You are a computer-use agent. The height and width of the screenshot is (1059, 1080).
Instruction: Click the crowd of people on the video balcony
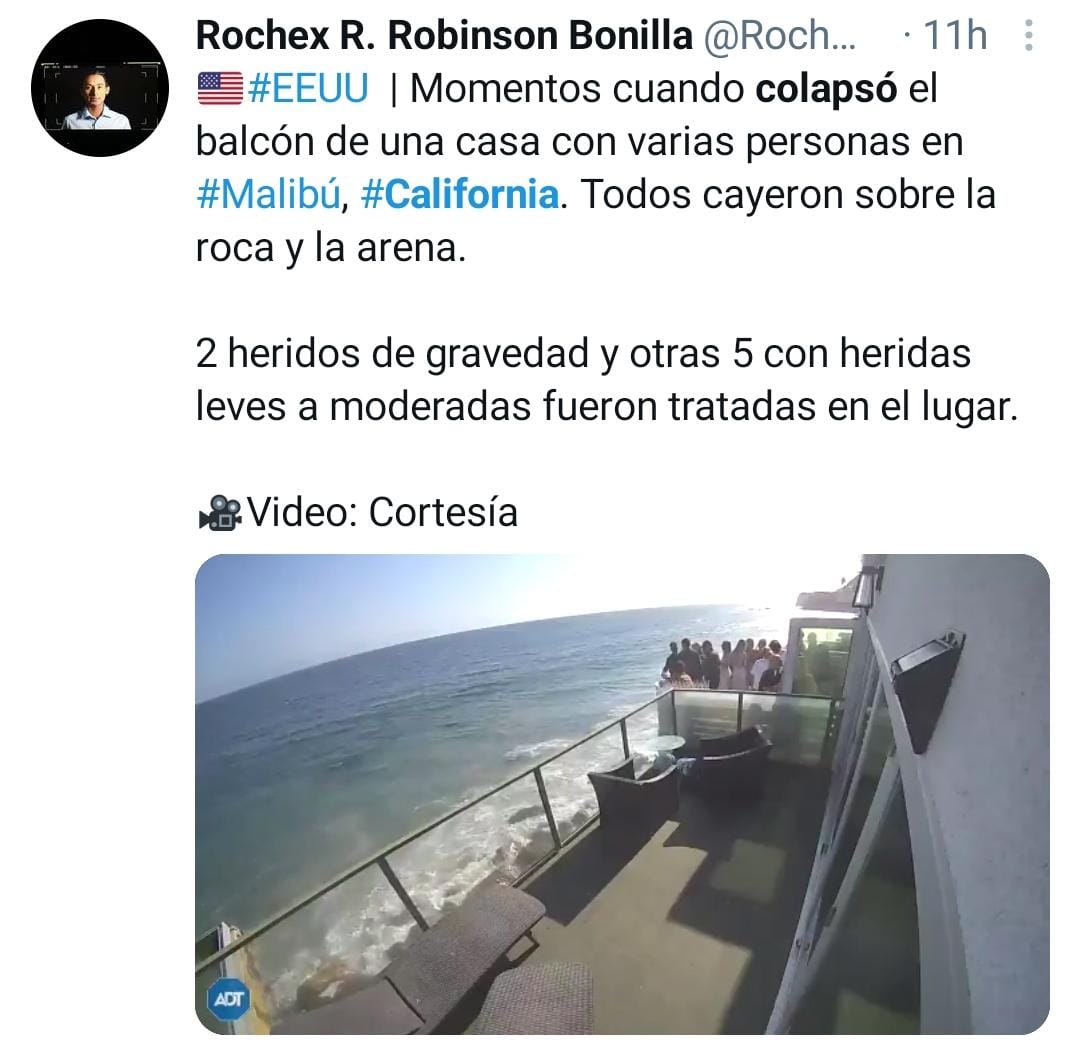[x=723, y=664]
